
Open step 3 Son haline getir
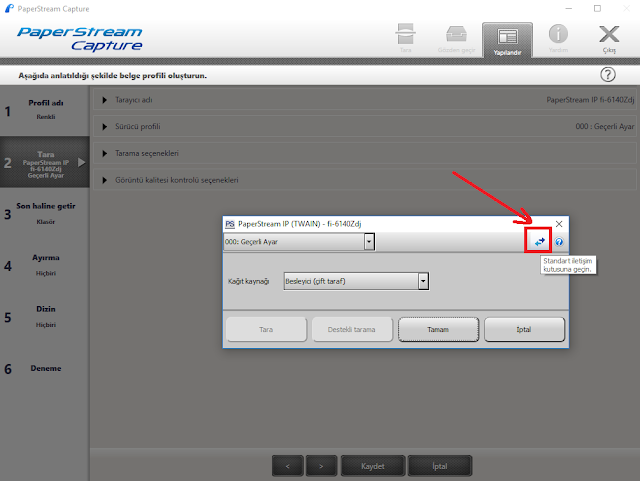(x=44, y=214)
